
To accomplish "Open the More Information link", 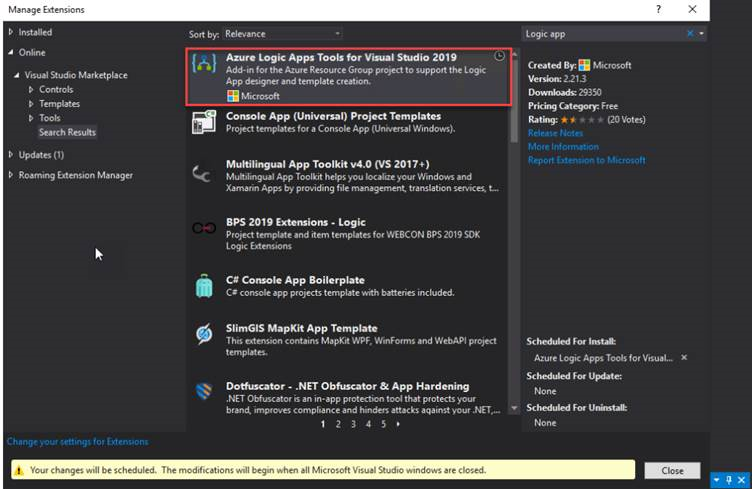I will tap(563, 147).
